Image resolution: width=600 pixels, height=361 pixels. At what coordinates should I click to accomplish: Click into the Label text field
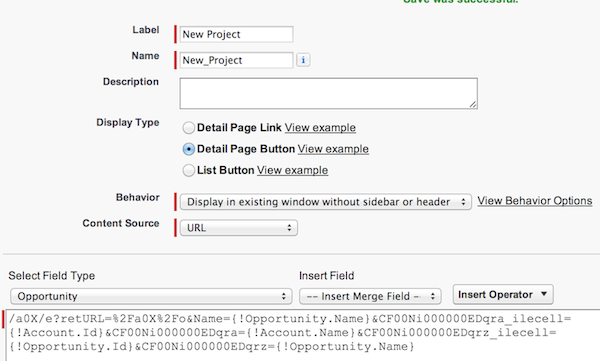(236, 34)
